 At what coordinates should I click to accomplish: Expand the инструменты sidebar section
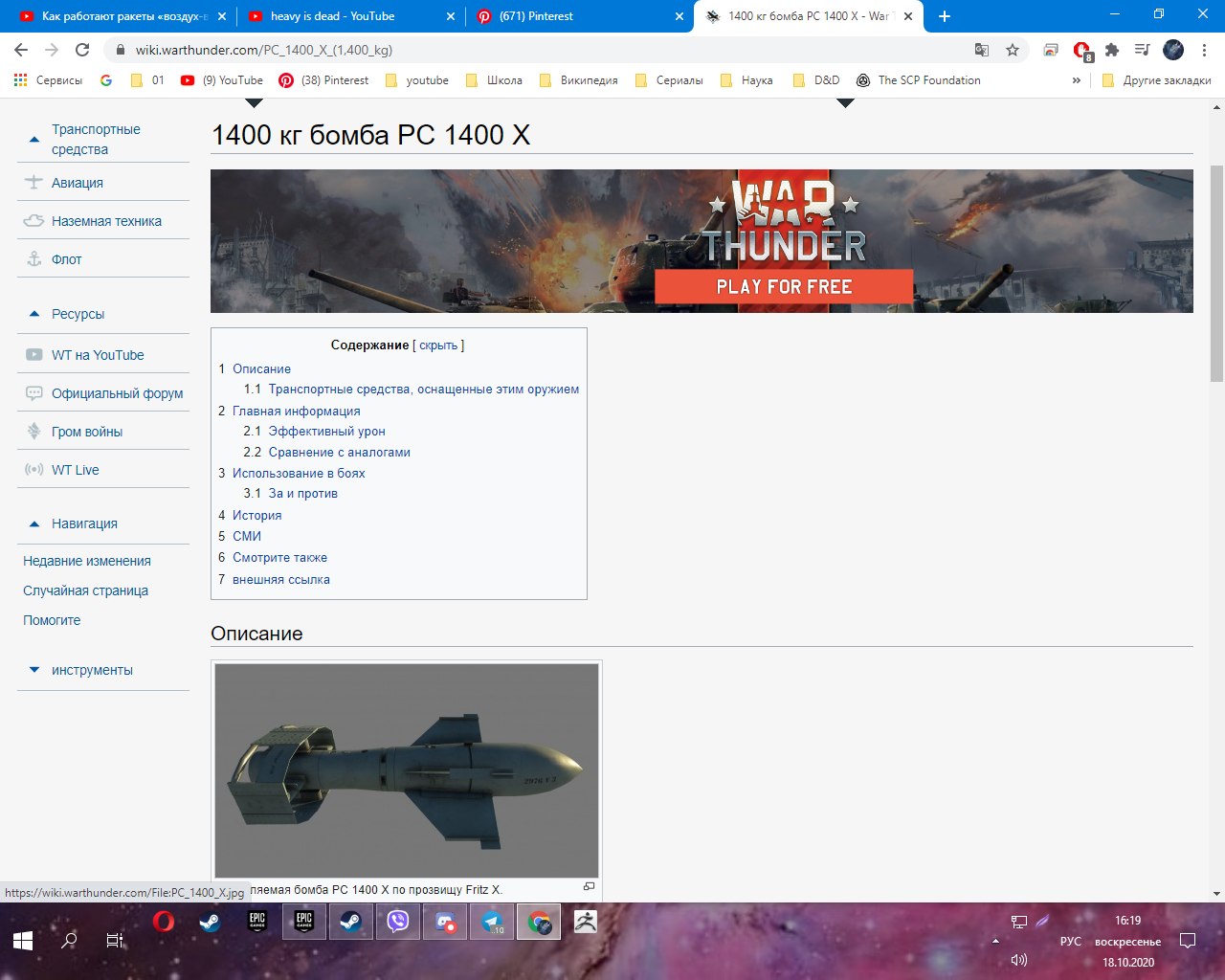34,670
